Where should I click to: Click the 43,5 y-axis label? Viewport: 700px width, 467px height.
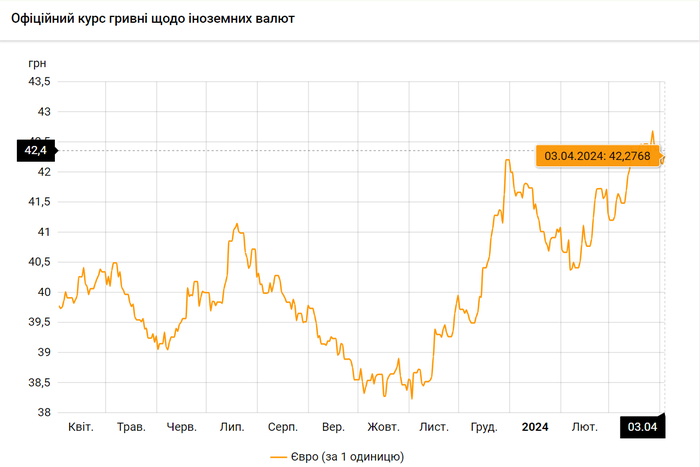pos(38,81)
